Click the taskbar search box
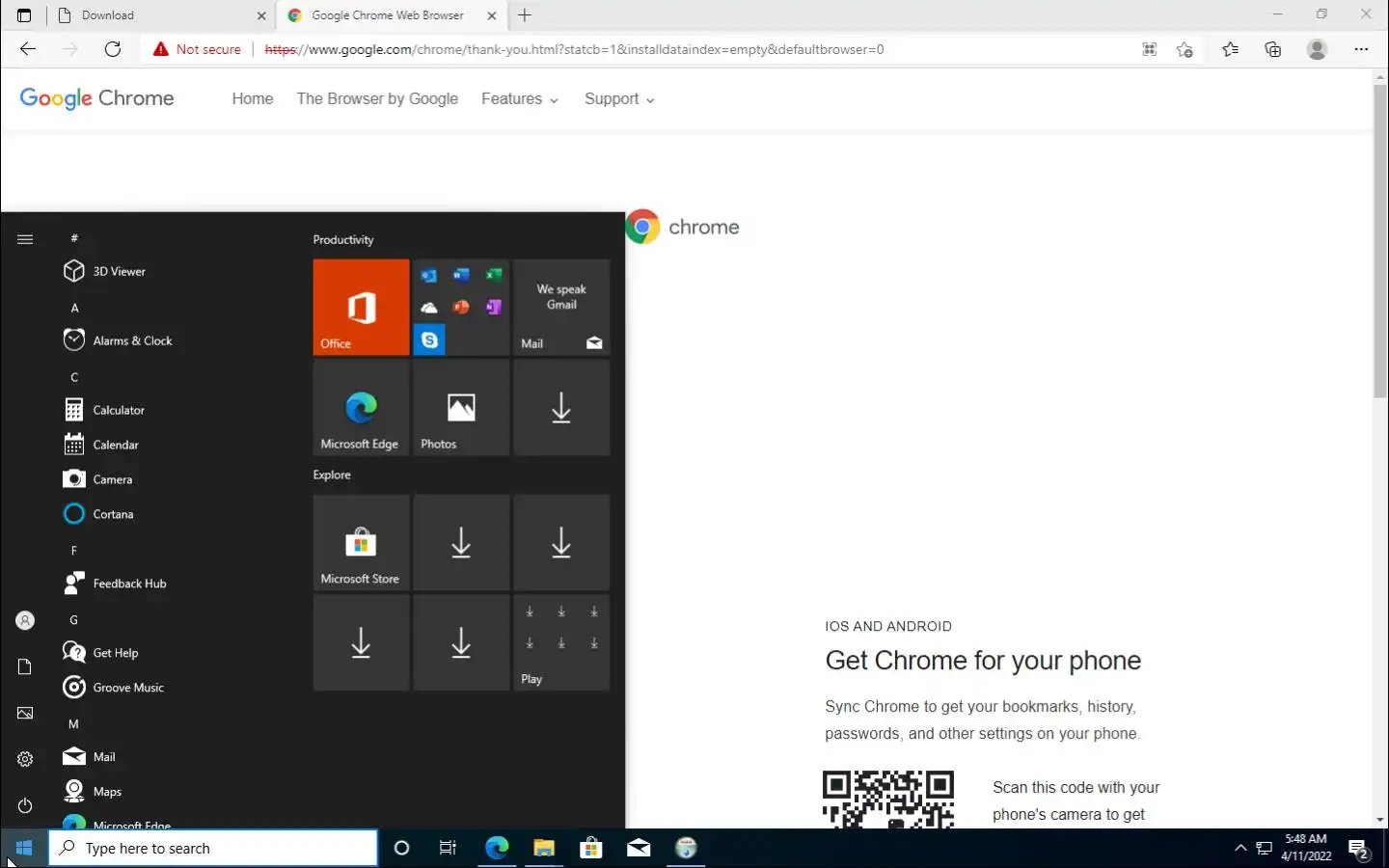The width and height of the screenshot is (1389, 868). 213,849
